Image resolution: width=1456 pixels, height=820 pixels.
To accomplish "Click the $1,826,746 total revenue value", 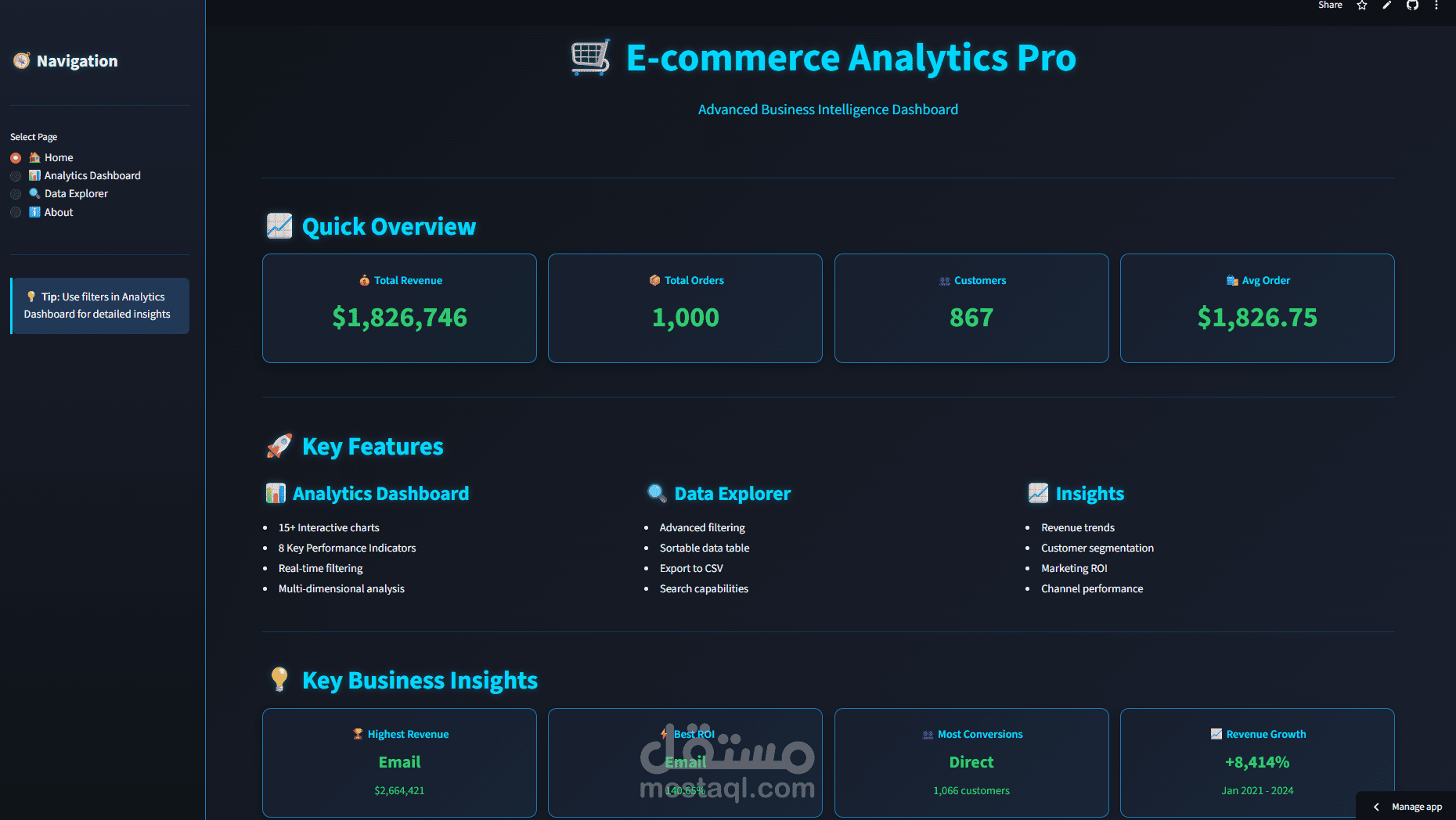I will [399, 318].
